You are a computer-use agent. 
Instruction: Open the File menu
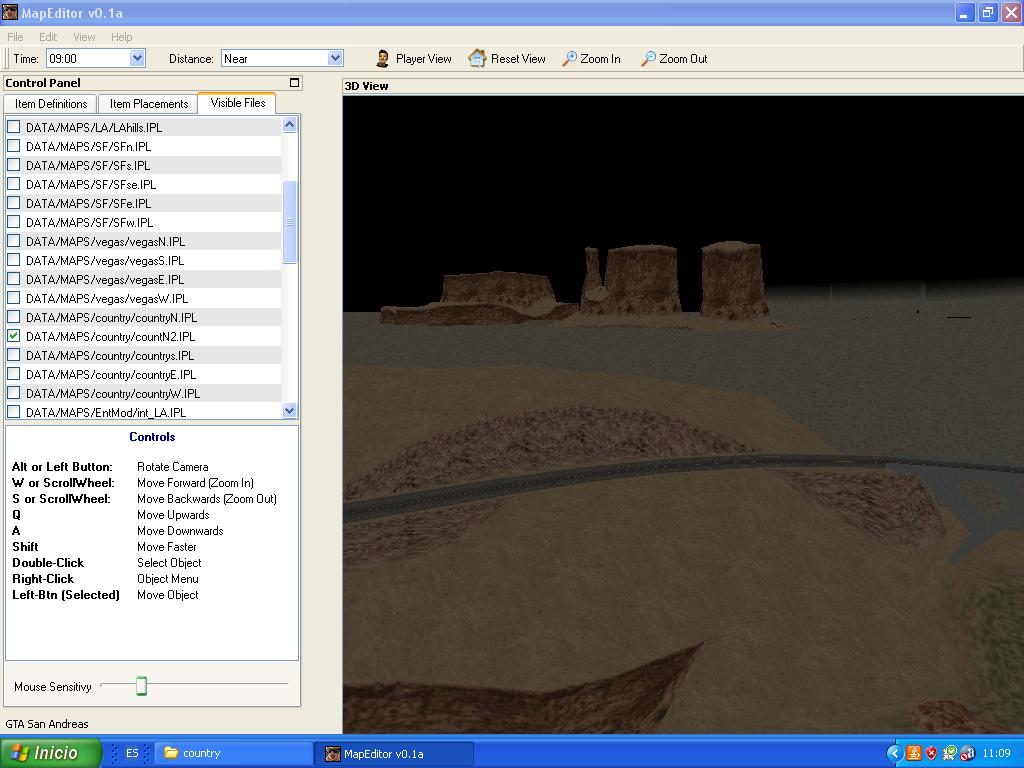point(15,37)
